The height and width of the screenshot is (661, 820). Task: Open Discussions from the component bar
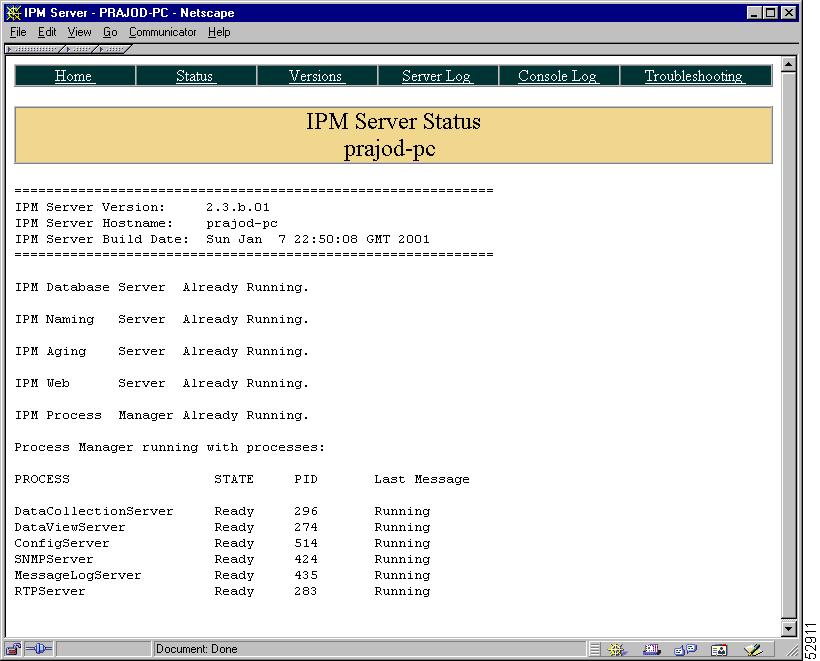(x=684, y=648)
